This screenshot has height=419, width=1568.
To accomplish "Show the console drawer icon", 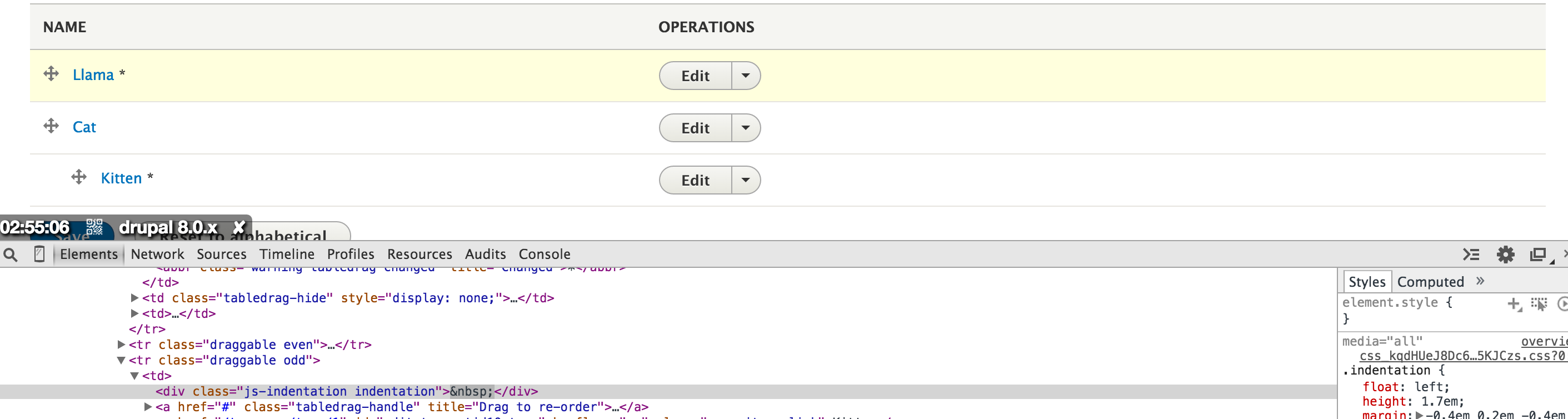I will [x=1471, y=255].
